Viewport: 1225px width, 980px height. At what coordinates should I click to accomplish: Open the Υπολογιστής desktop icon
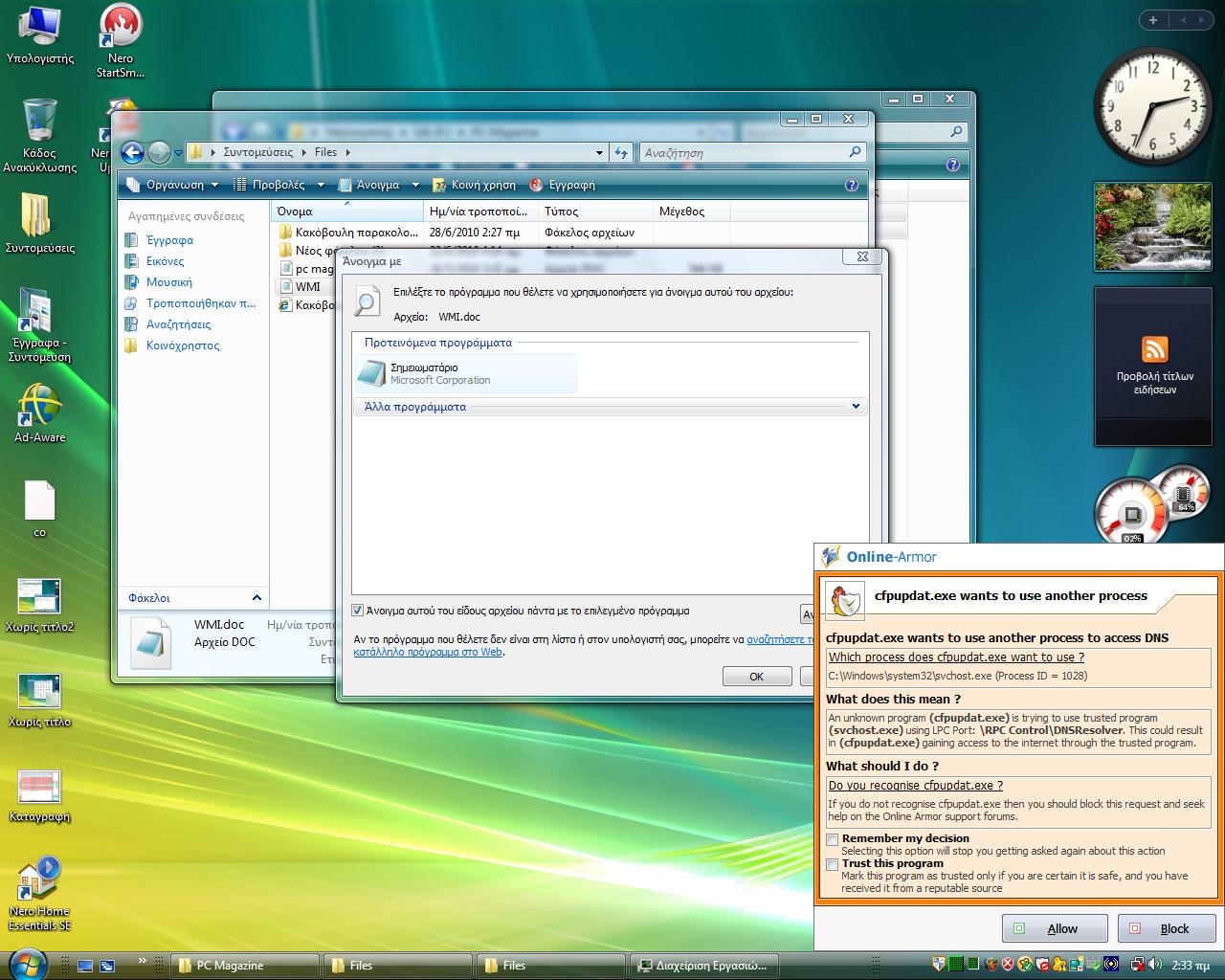click(x=39, y=35)
